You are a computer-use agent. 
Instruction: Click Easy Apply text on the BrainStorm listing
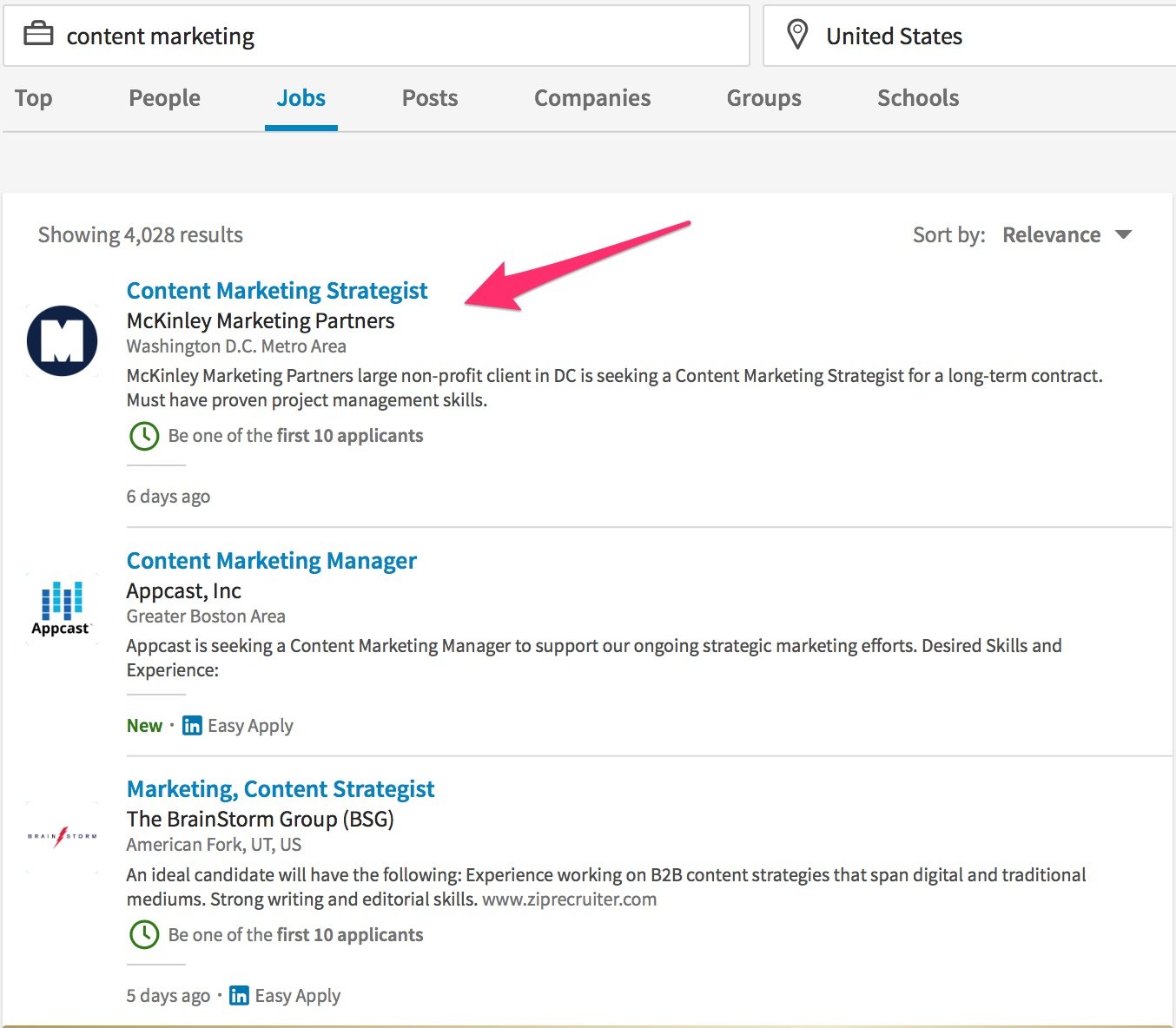point(297,996)
